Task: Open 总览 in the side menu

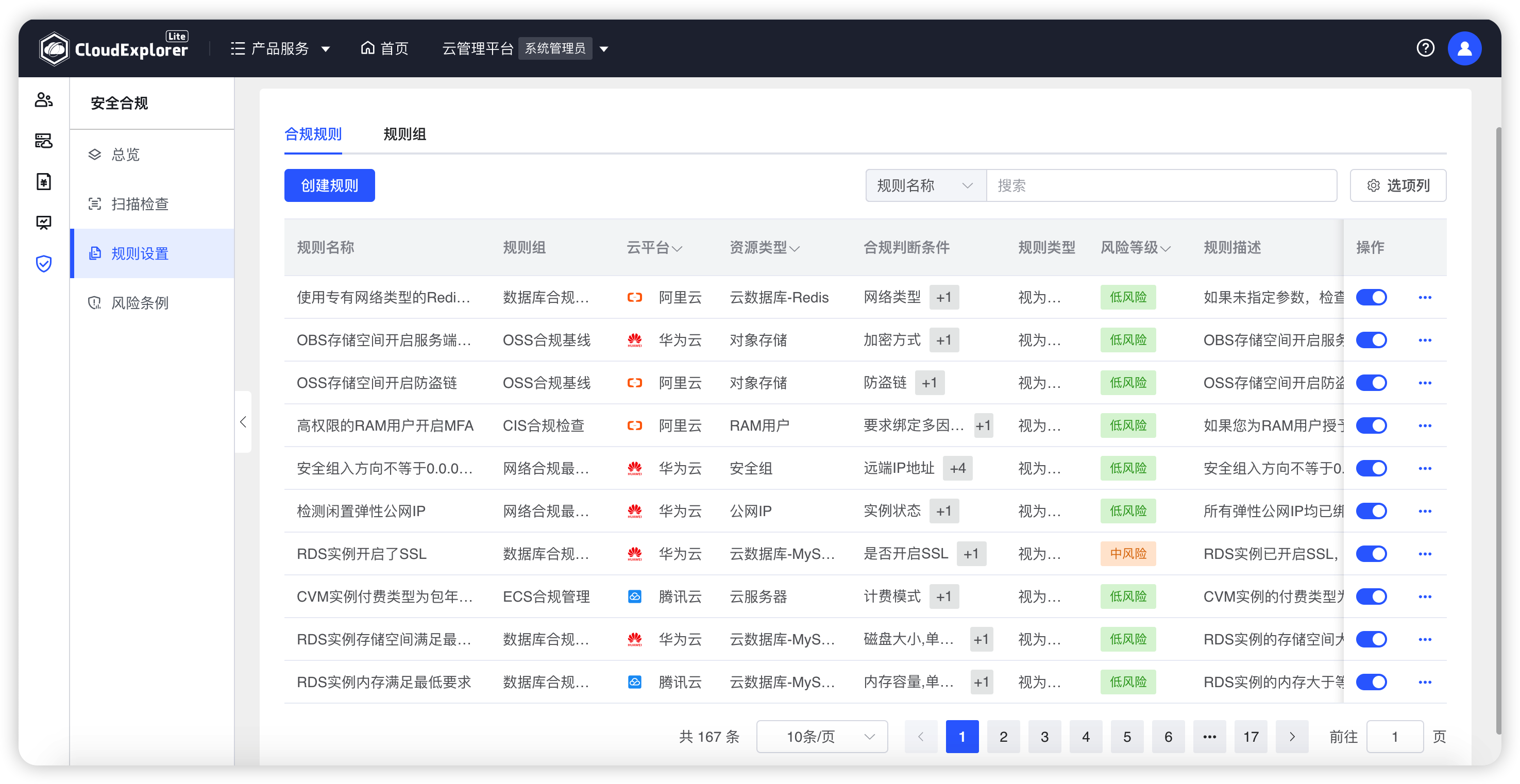Action: pyautogui.click(x=152, y=155)
